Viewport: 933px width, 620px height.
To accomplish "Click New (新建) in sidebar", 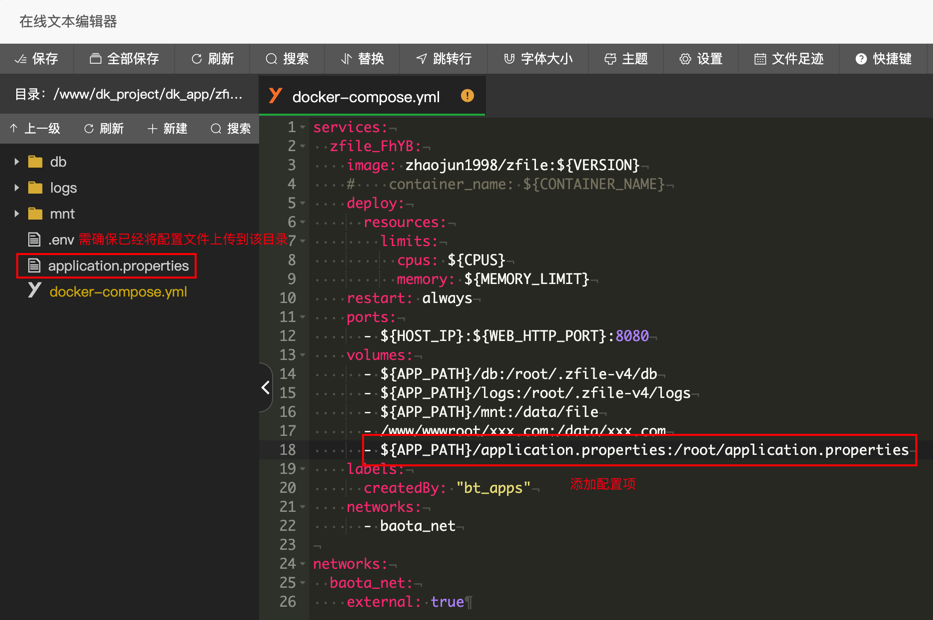I will 167,129.
